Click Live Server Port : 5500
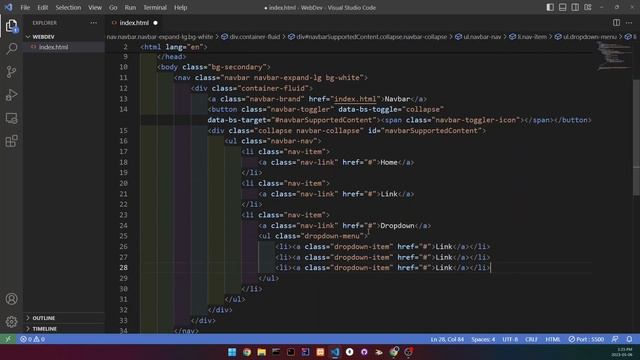This screenshot has width=640, height=360. point(586,339)
